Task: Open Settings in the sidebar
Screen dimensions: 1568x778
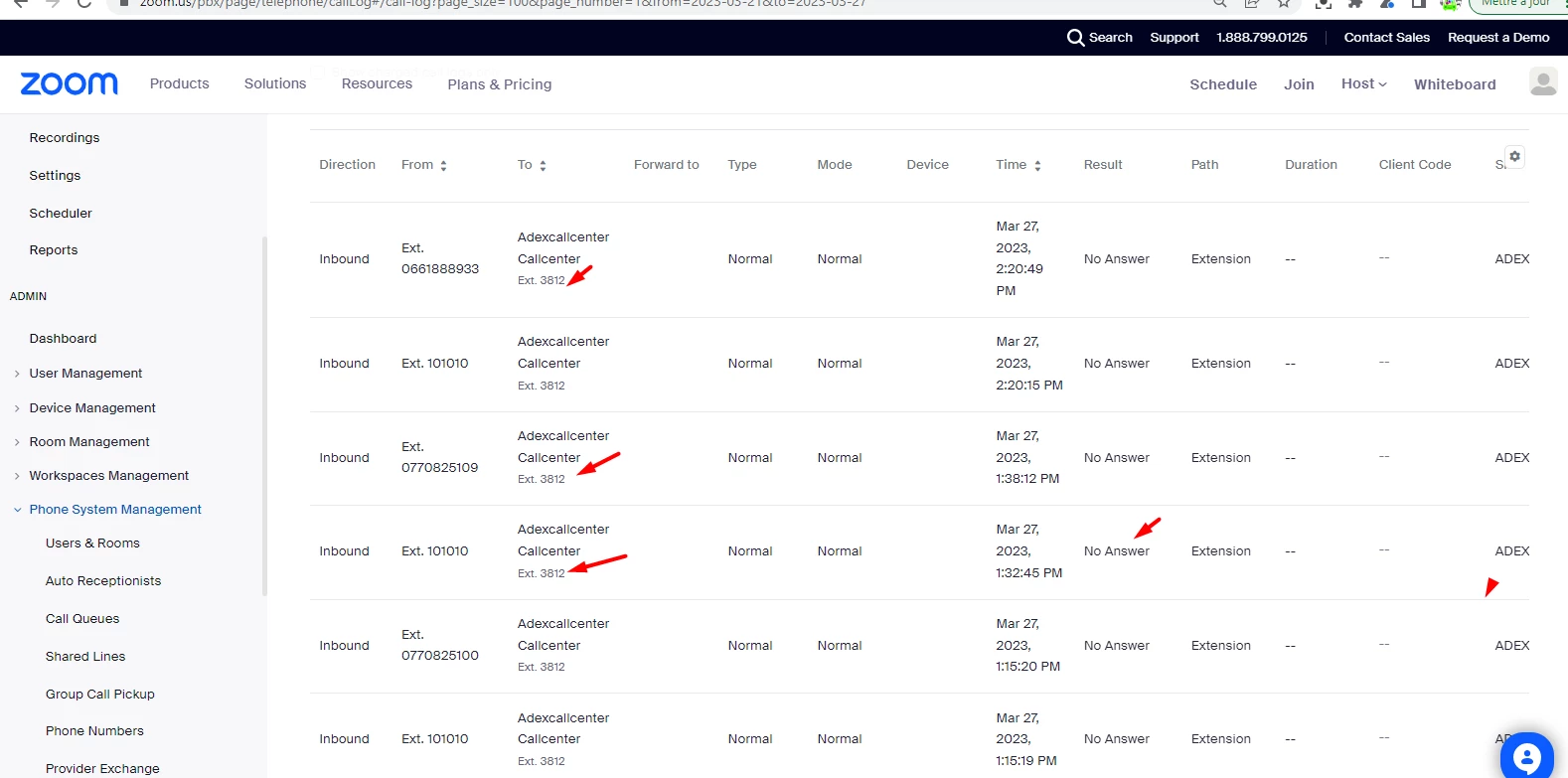Action: tap(56, 176)
